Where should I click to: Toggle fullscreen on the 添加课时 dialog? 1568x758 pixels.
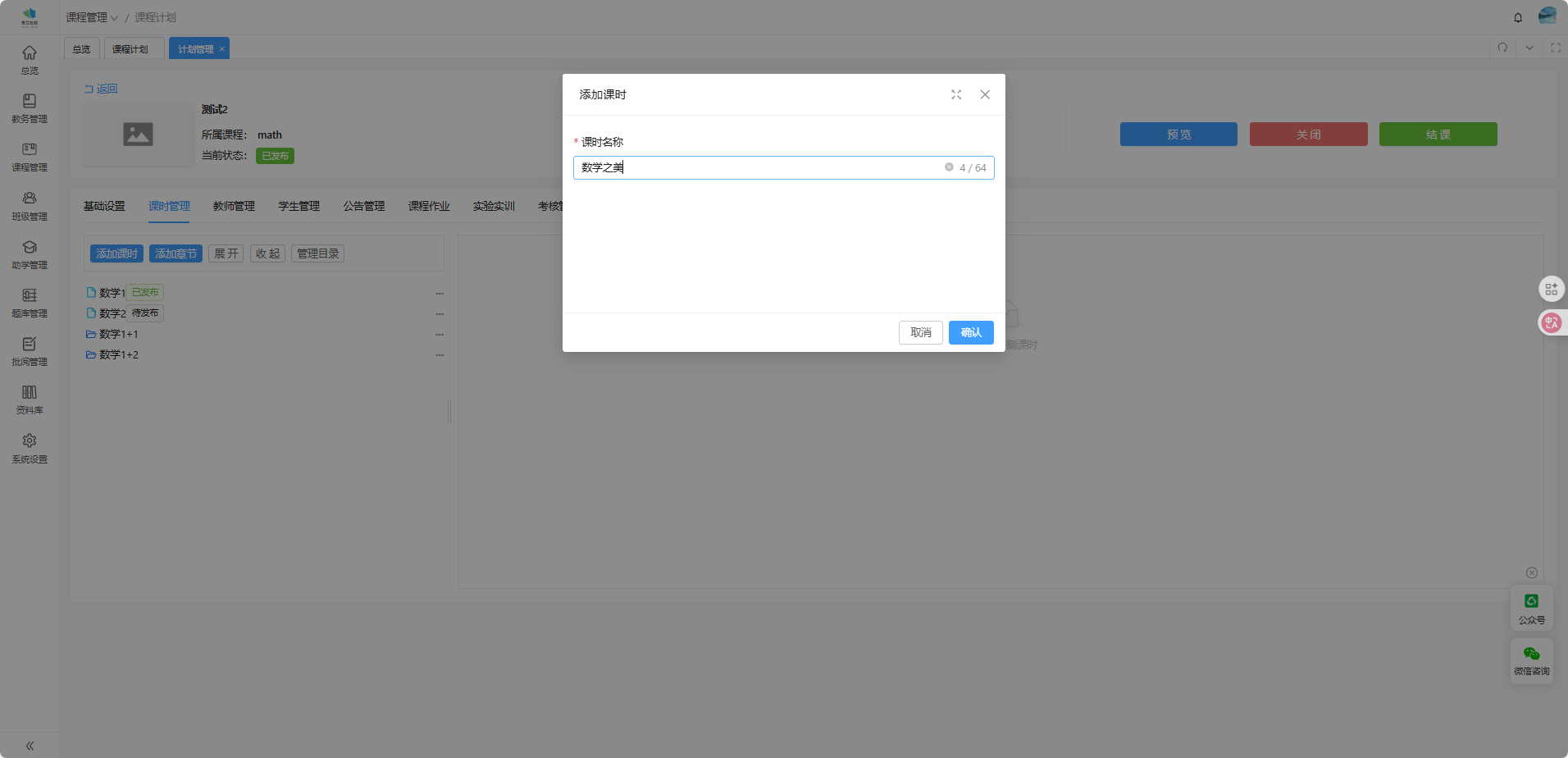tap(956, 95)
